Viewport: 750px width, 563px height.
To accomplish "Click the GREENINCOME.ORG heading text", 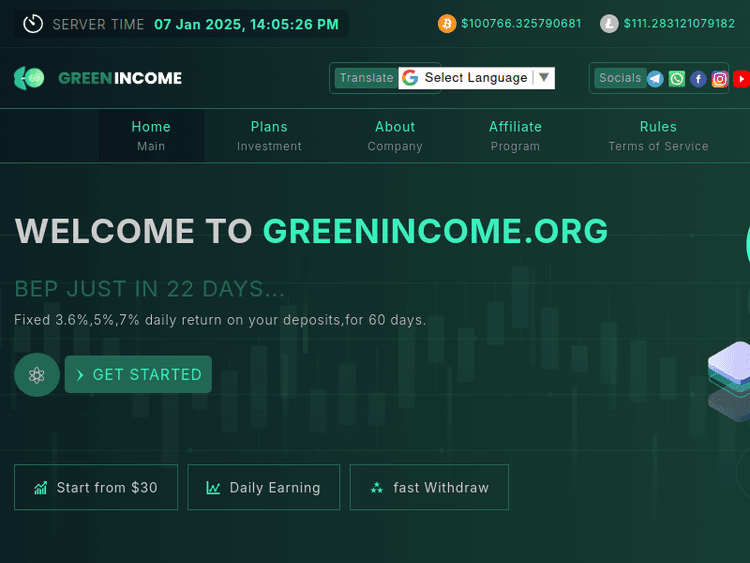I will click(x=435, y=231).
